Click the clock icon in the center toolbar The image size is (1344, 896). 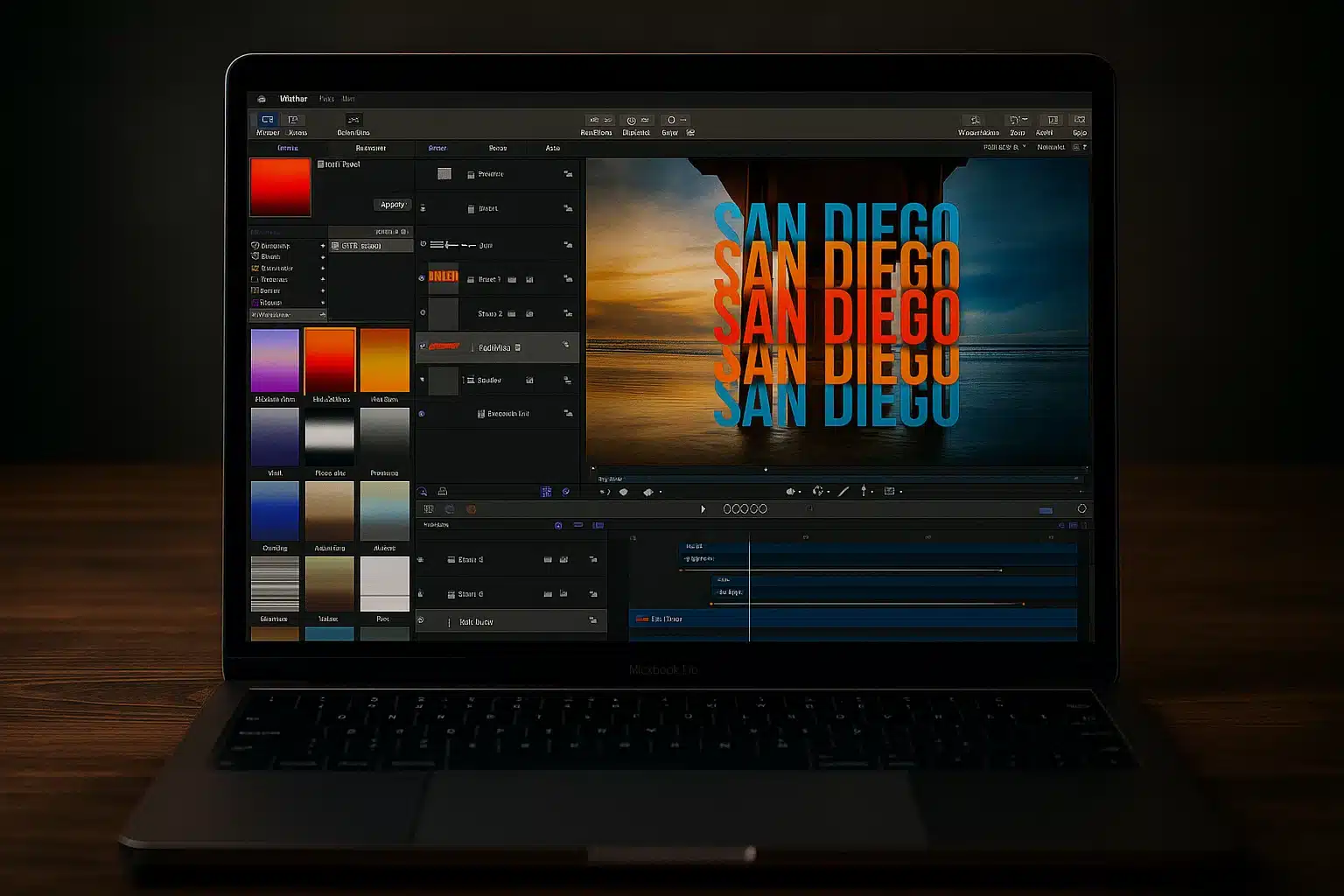(632, 120)
